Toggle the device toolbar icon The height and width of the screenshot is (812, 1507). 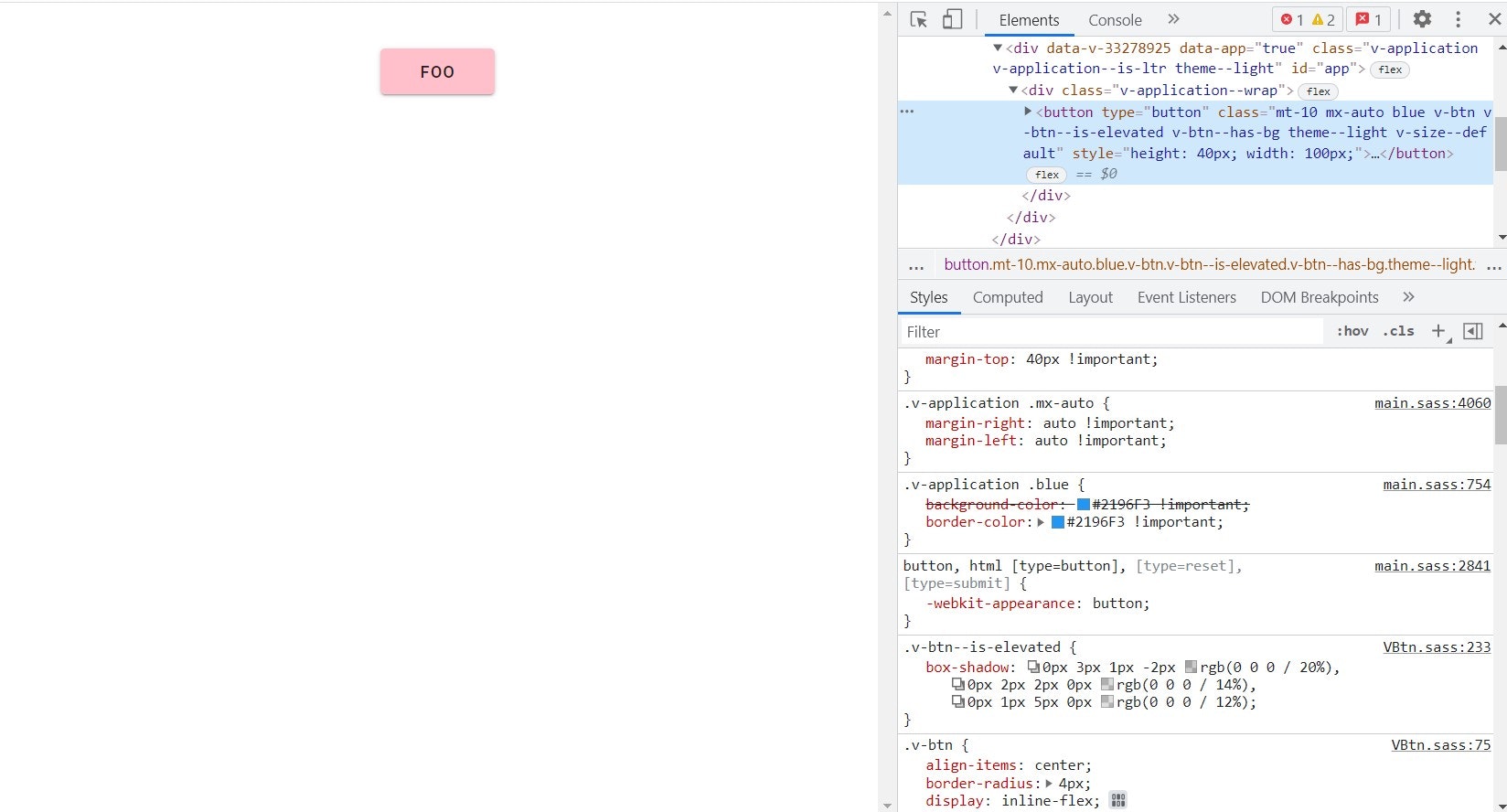[952, 19]
